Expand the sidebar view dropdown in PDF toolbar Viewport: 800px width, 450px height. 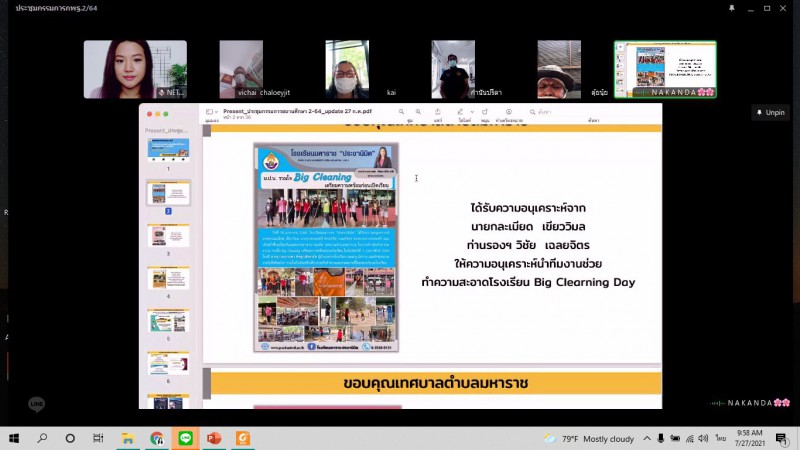pos(210,112)
